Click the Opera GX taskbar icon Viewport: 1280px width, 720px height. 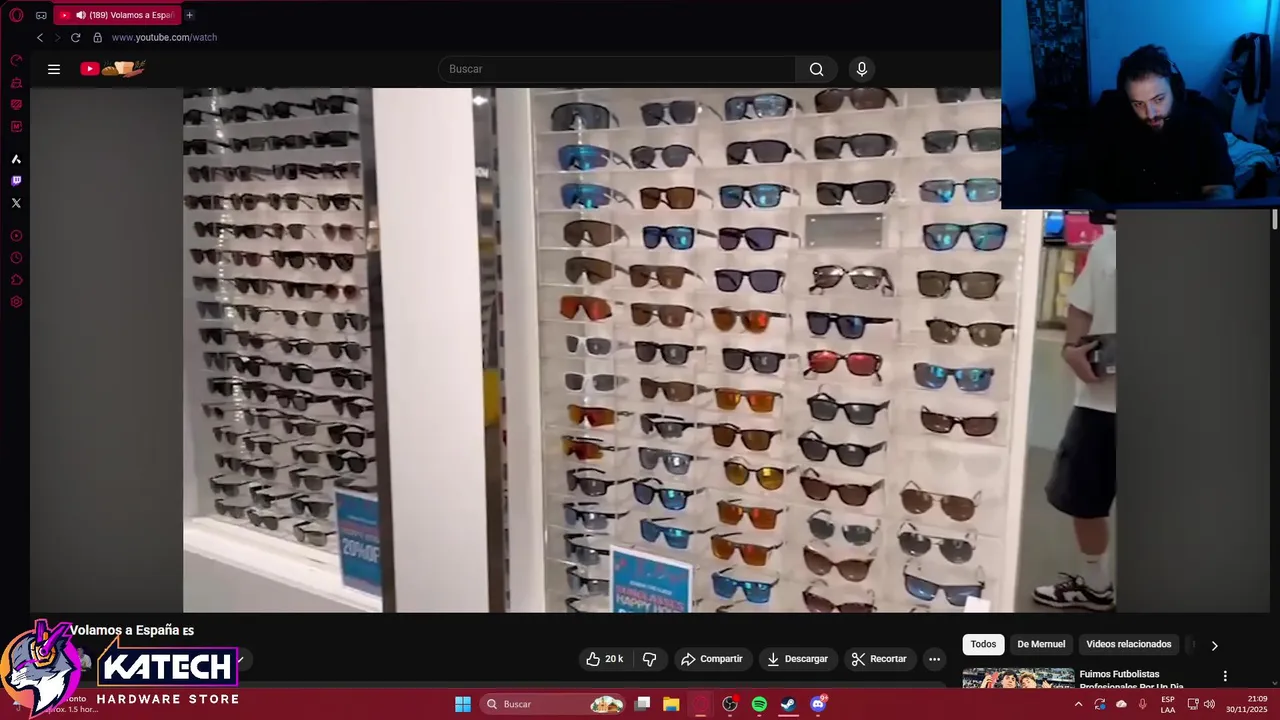point(701,704)
